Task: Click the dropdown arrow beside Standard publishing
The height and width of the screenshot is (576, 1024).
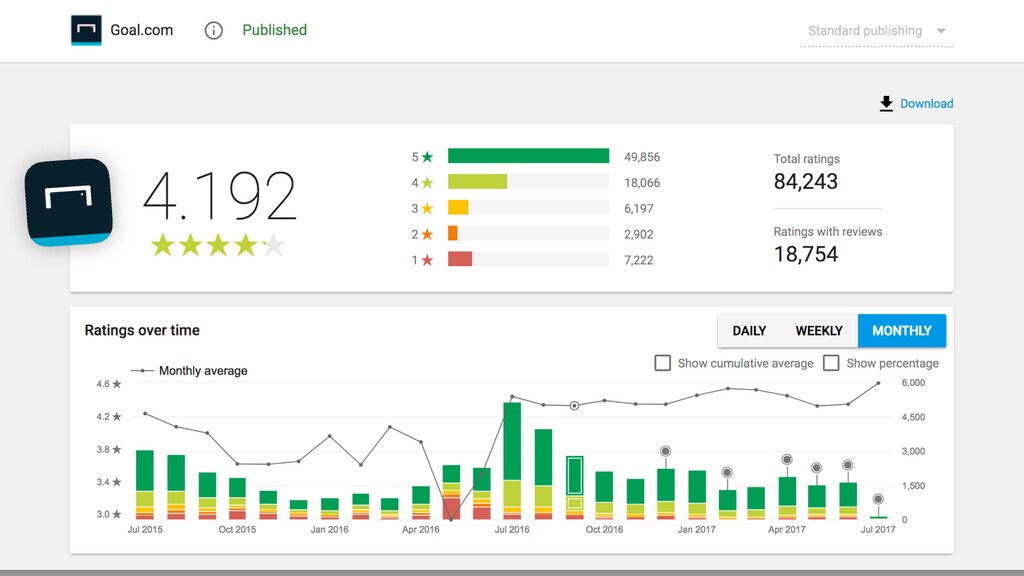Action: pos(941,31)
